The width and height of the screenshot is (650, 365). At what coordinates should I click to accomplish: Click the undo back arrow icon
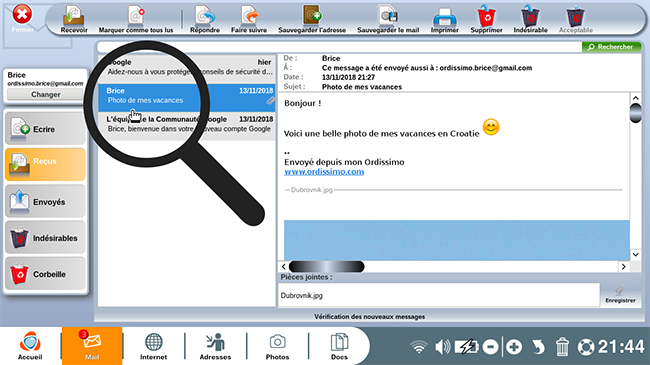click(x=538, y=347)
